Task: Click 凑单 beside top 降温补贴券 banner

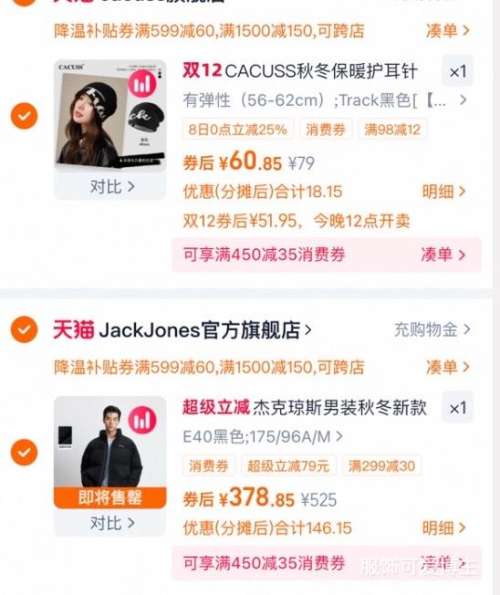Action: [448, 31]
